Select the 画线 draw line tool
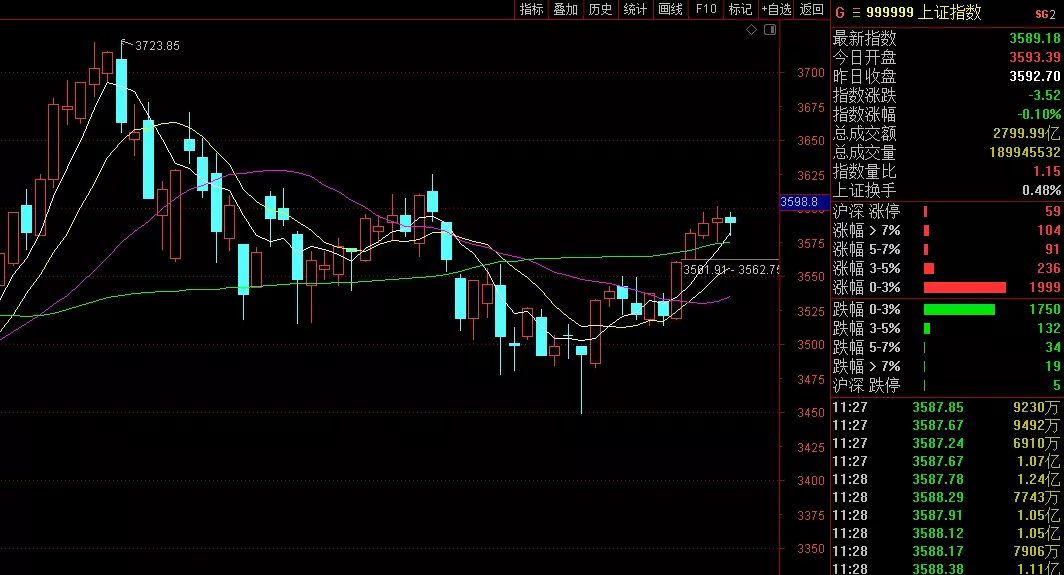1064x575 pixels. 670,9
